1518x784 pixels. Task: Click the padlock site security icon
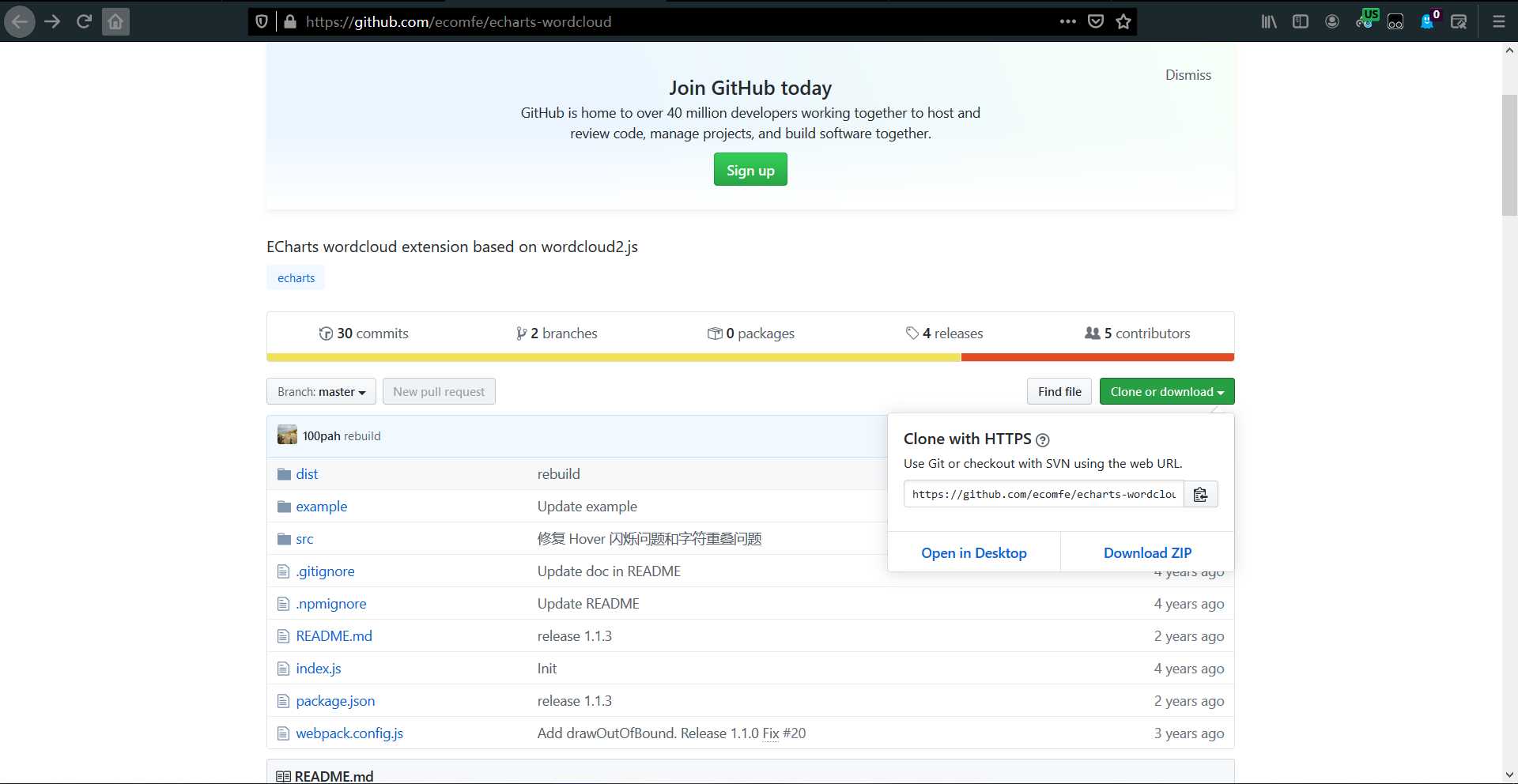290,21
